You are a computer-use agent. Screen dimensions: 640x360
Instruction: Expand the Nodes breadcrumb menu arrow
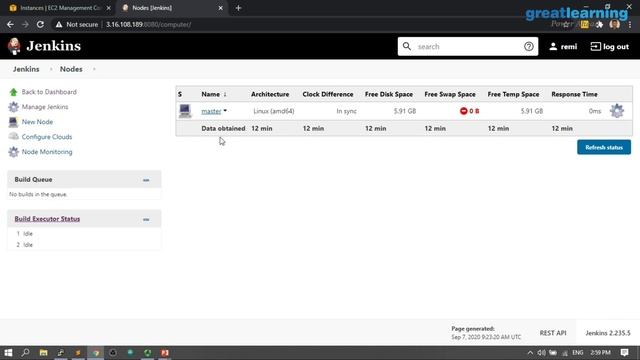[94, 69]
